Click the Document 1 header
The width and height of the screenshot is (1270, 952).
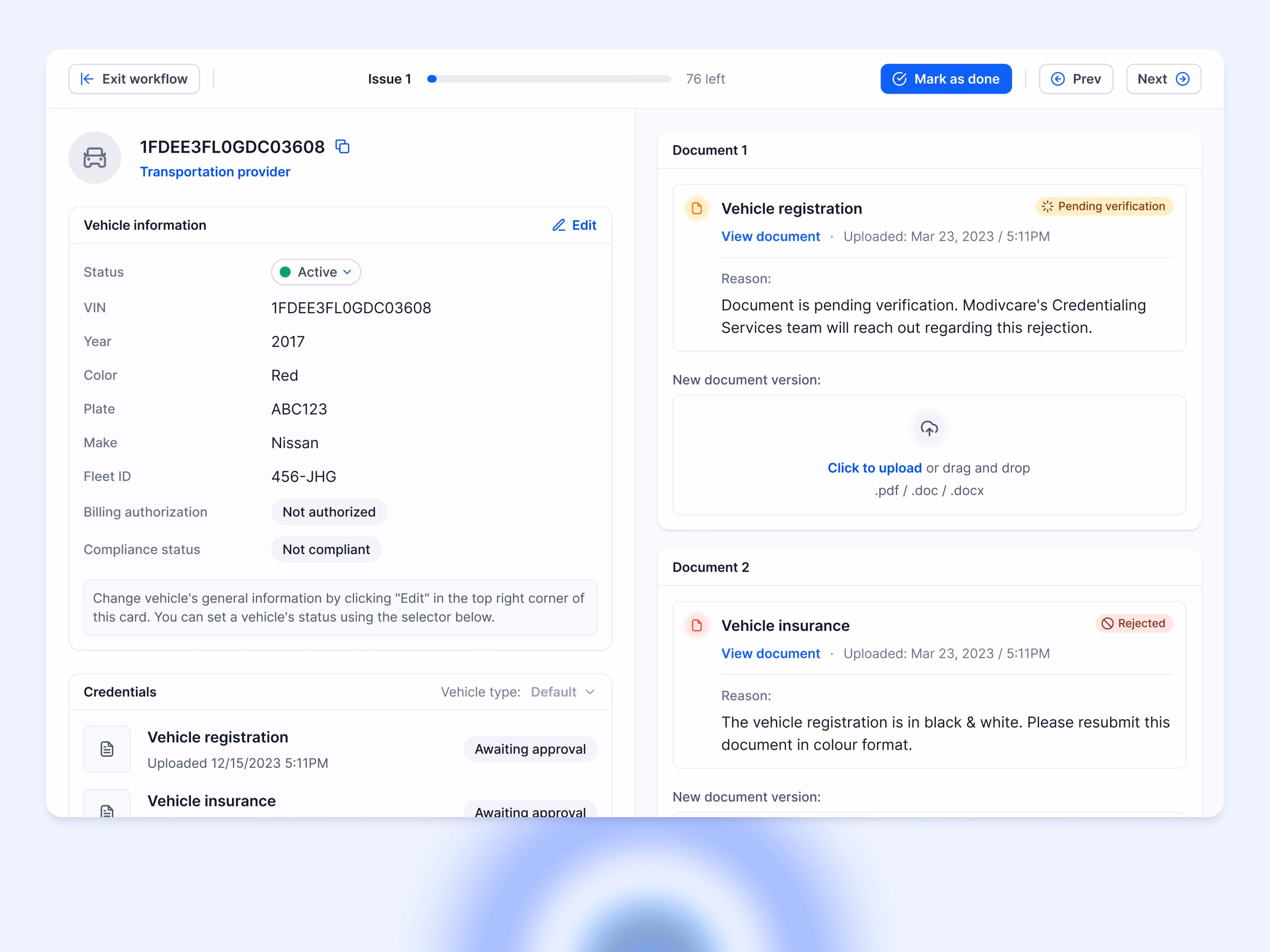click(710, 150)
